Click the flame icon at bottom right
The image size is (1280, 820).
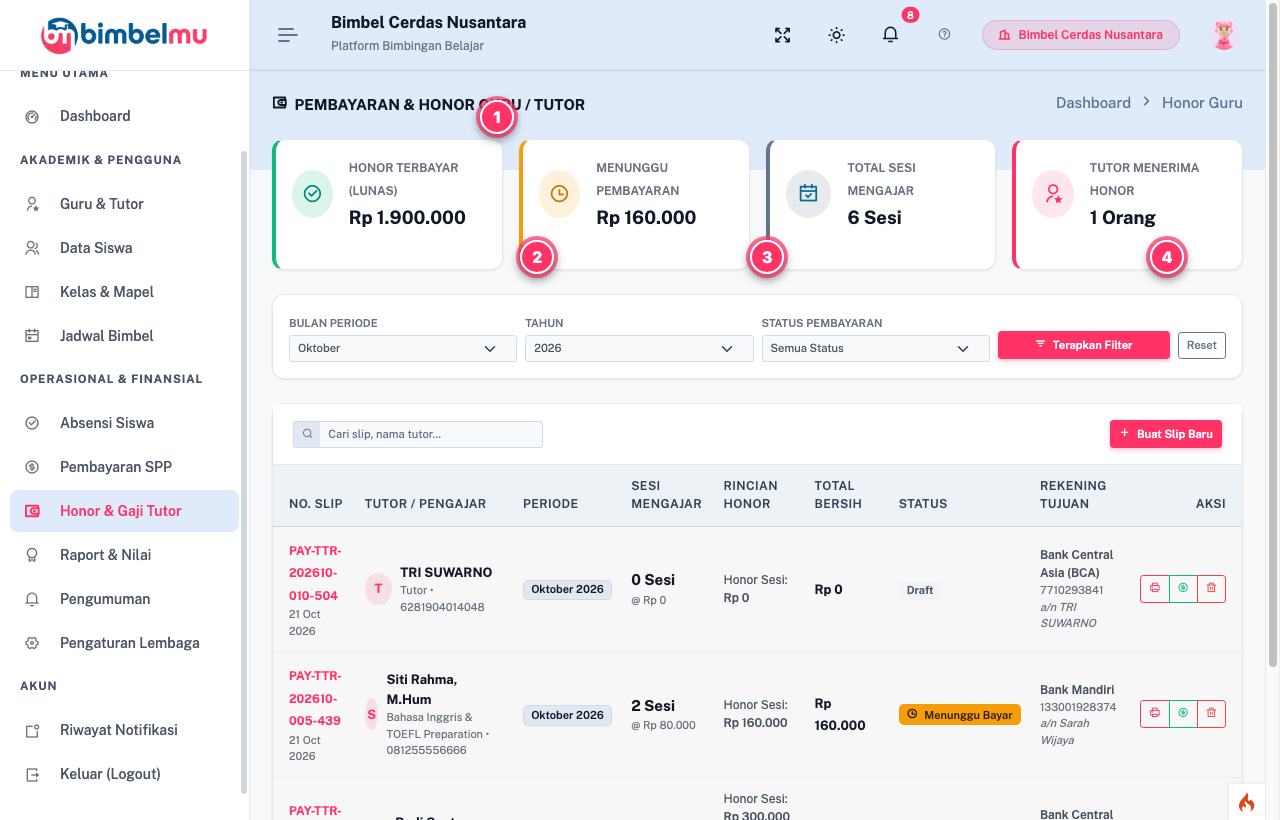1246,802
